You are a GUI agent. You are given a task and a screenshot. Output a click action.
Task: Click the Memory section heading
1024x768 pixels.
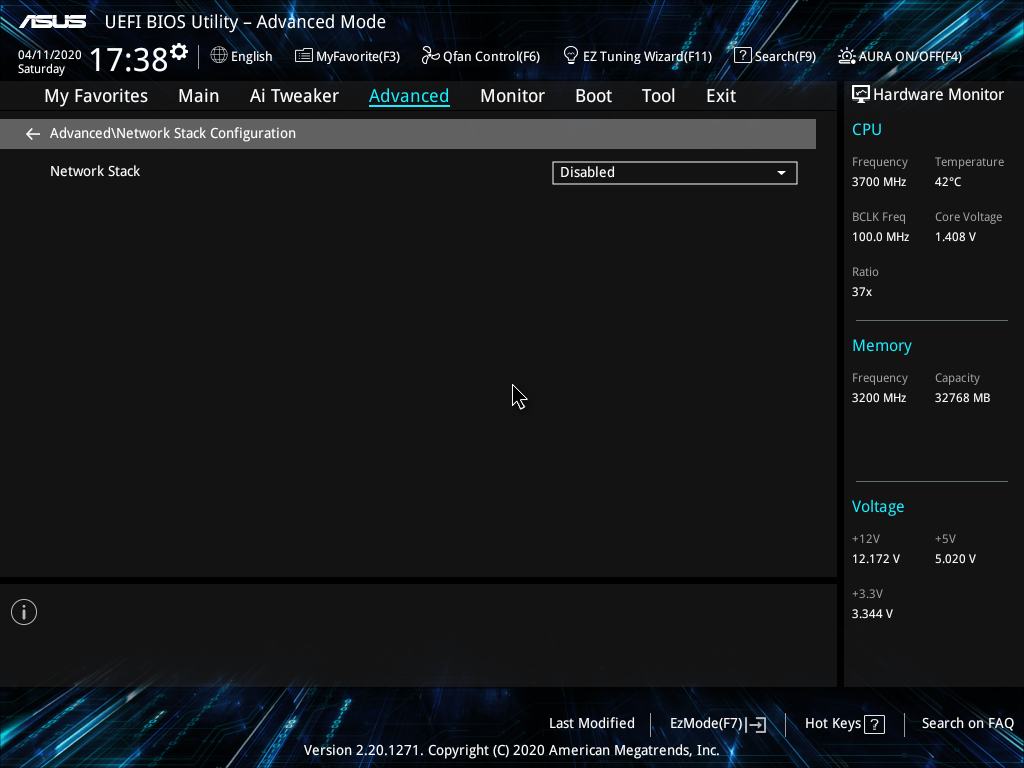click(882, 345)
